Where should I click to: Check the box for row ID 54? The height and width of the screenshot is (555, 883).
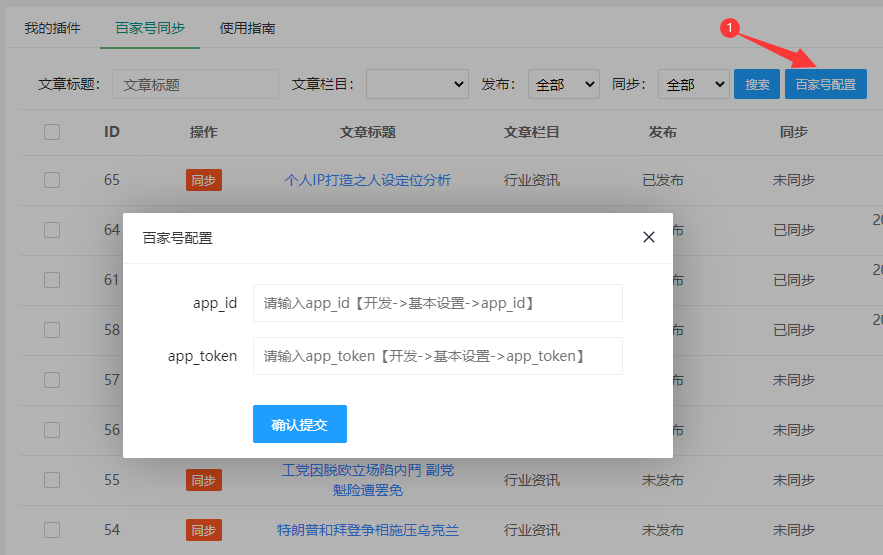(52, 530)
